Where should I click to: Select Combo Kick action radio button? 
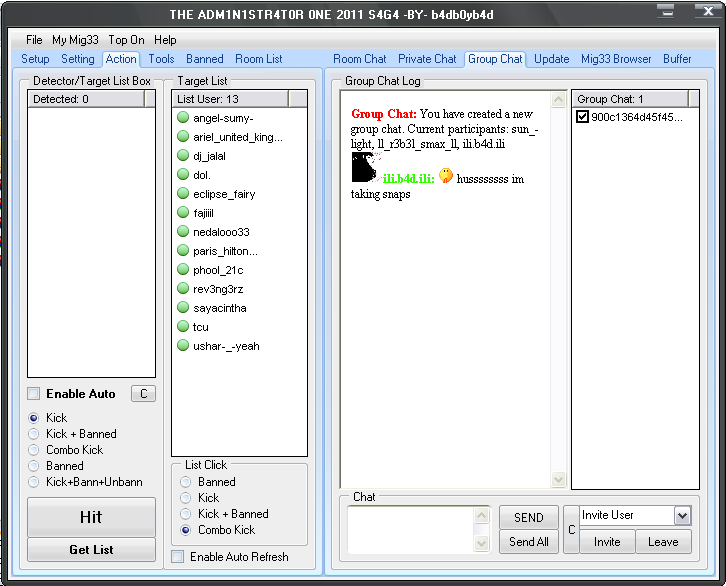tap(33, 450)
